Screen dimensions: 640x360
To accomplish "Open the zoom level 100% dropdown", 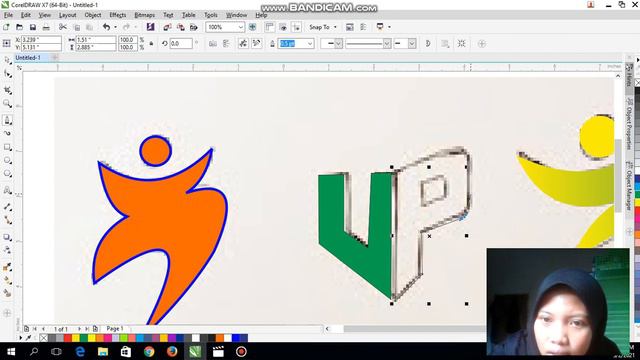I will (x=240, y=27).
